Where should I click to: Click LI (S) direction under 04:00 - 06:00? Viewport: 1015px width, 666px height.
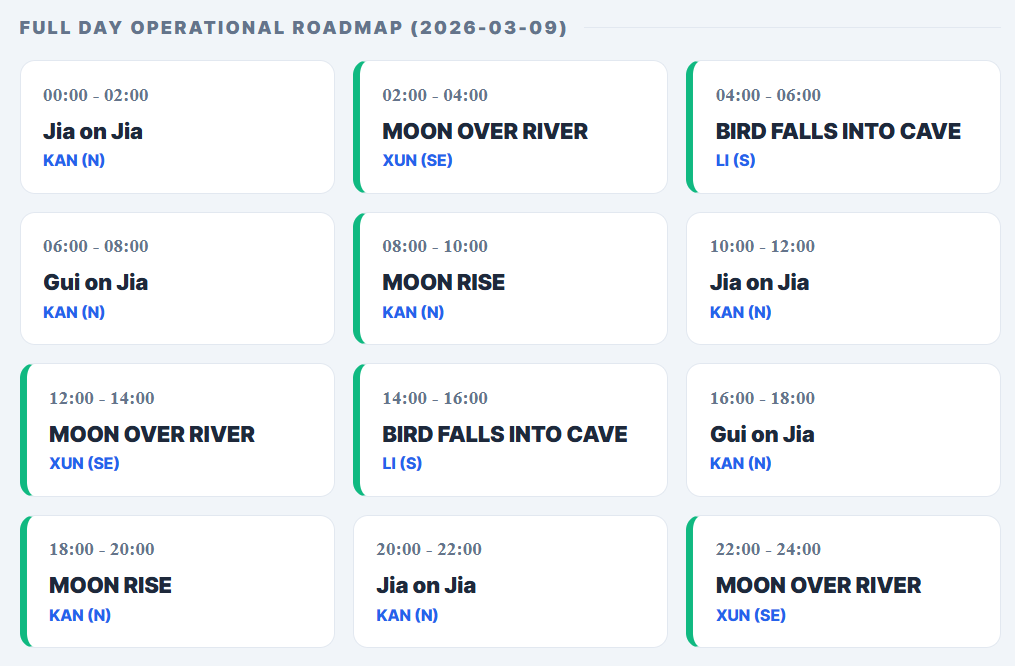point(735,160)
